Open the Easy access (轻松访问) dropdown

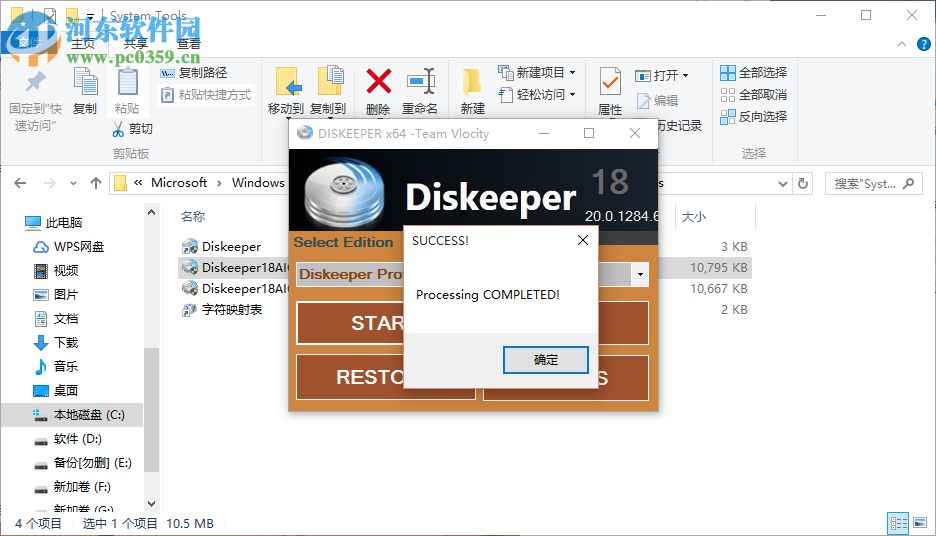point(537,94)
